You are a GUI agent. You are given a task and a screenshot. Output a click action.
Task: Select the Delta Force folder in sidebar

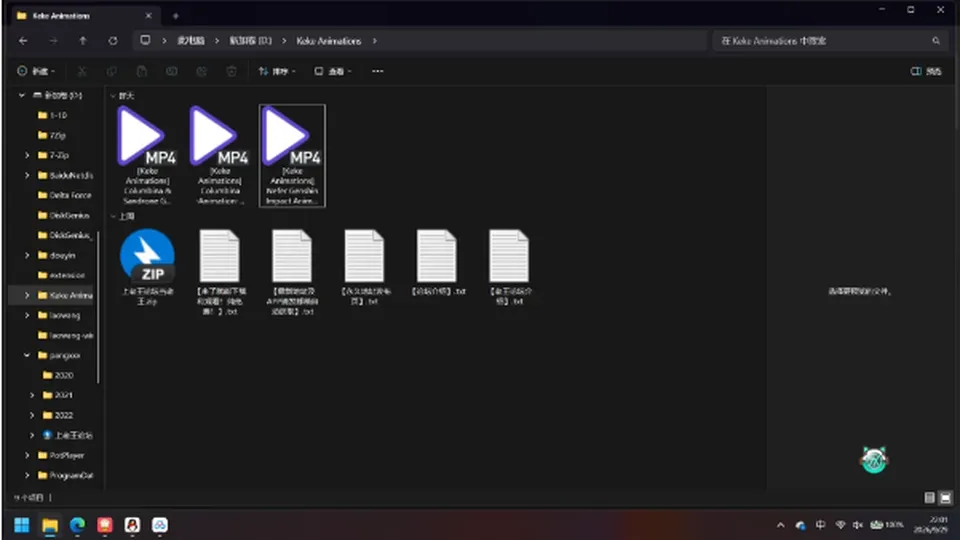click(64, 195)
